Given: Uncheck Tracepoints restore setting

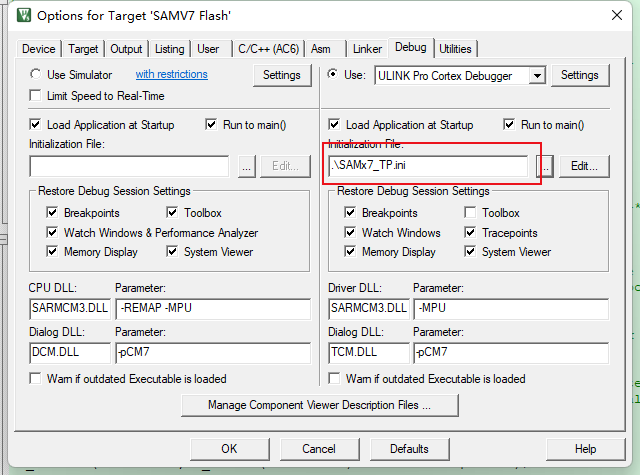Looking at the screenshot, I should coord(472,233).
